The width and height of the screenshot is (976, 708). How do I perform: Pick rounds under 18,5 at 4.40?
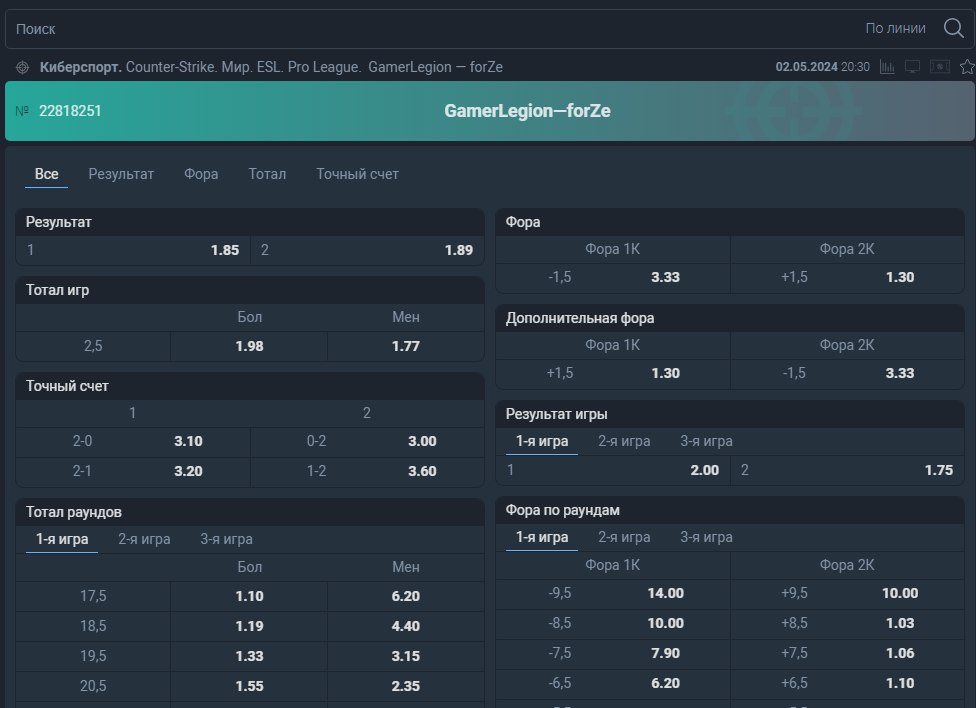406,626
